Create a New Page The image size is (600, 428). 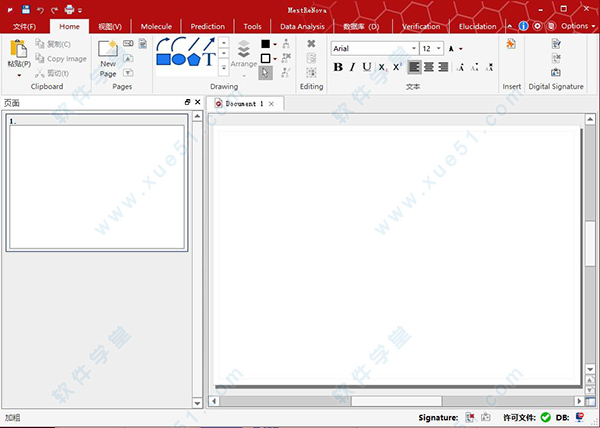click(108, 59)
